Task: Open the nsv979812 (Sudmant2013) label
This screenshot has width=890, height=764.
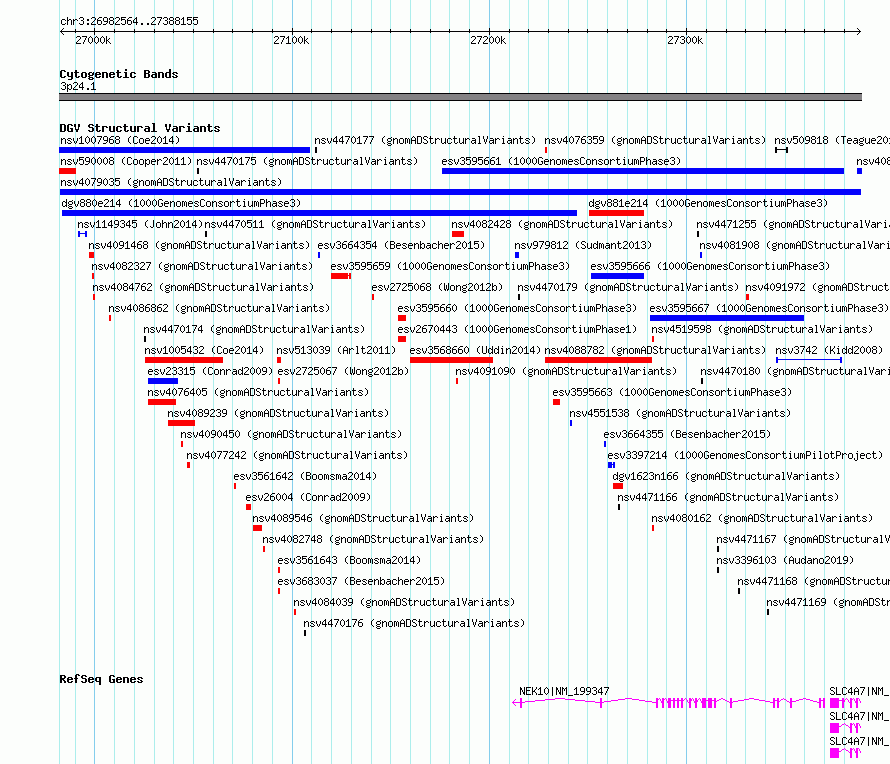Action: coord(583,245)
